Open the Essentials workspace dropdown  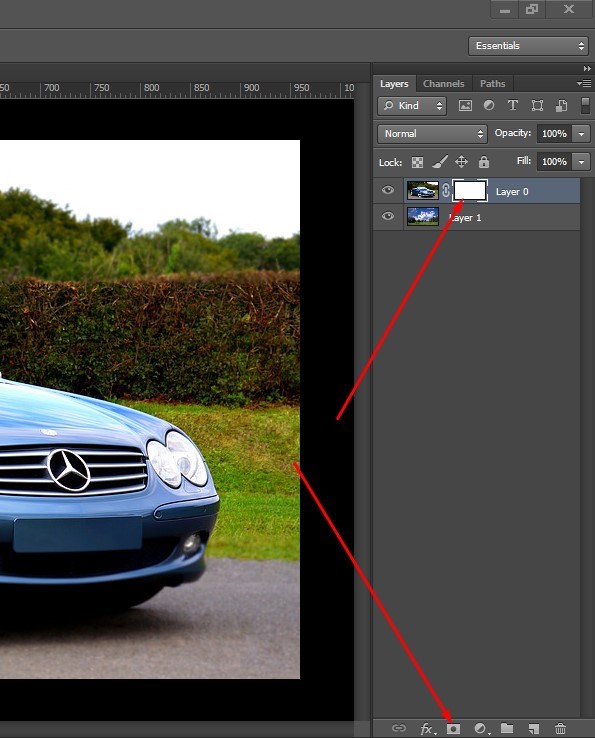[528, 46]
